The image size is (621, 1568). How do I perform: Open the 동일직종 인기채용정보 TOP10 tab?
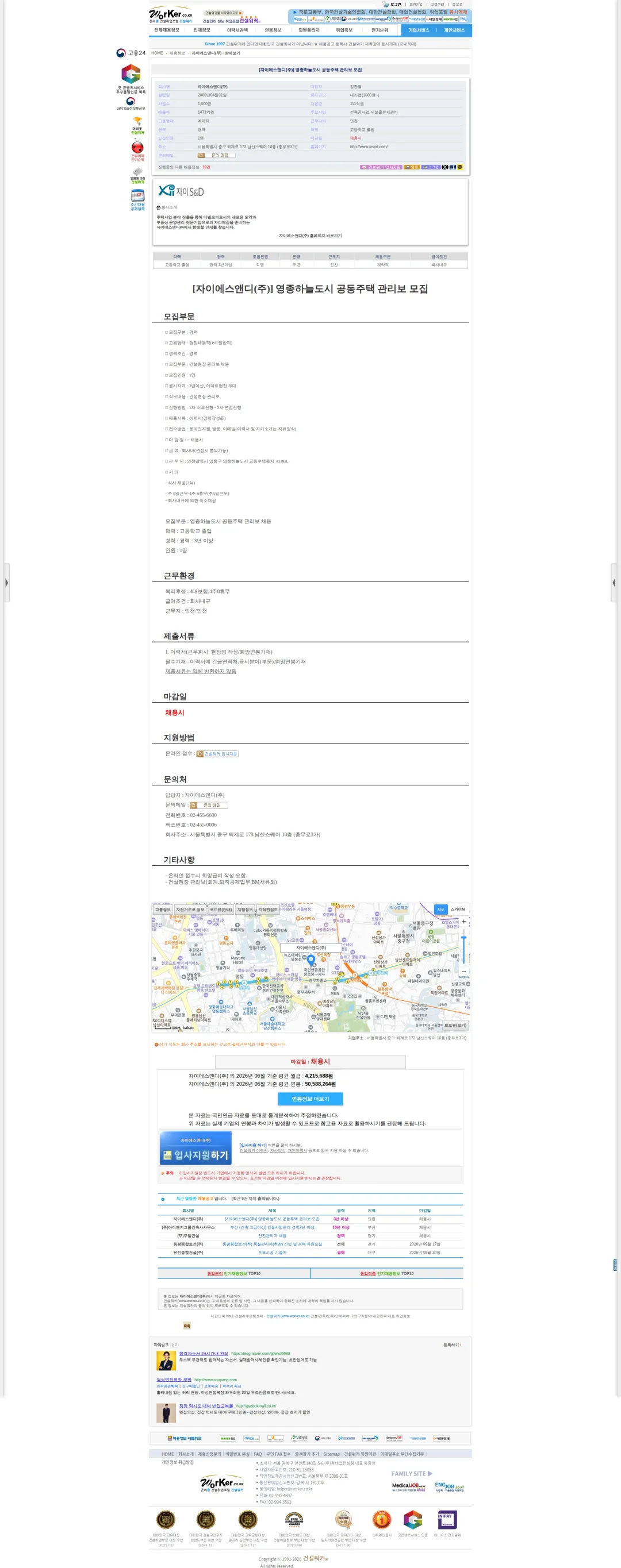[387, 1273]
